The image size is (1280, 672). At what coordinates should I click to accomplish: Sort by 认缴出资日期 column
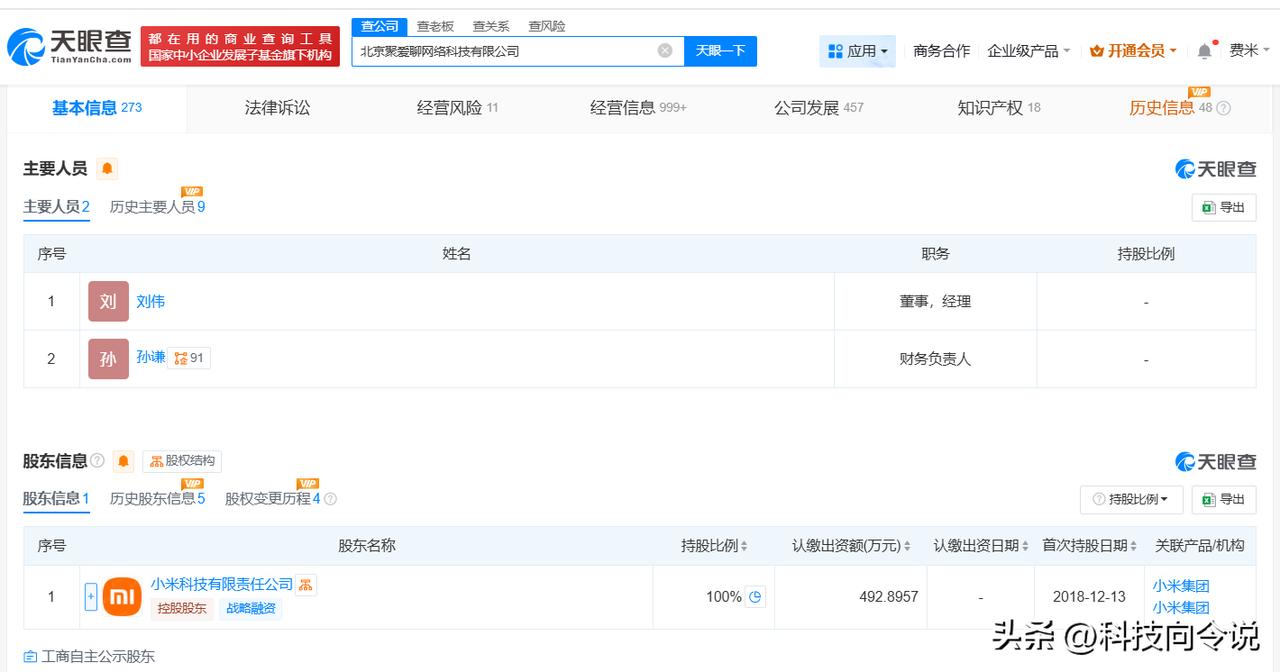pos(1025,546)
